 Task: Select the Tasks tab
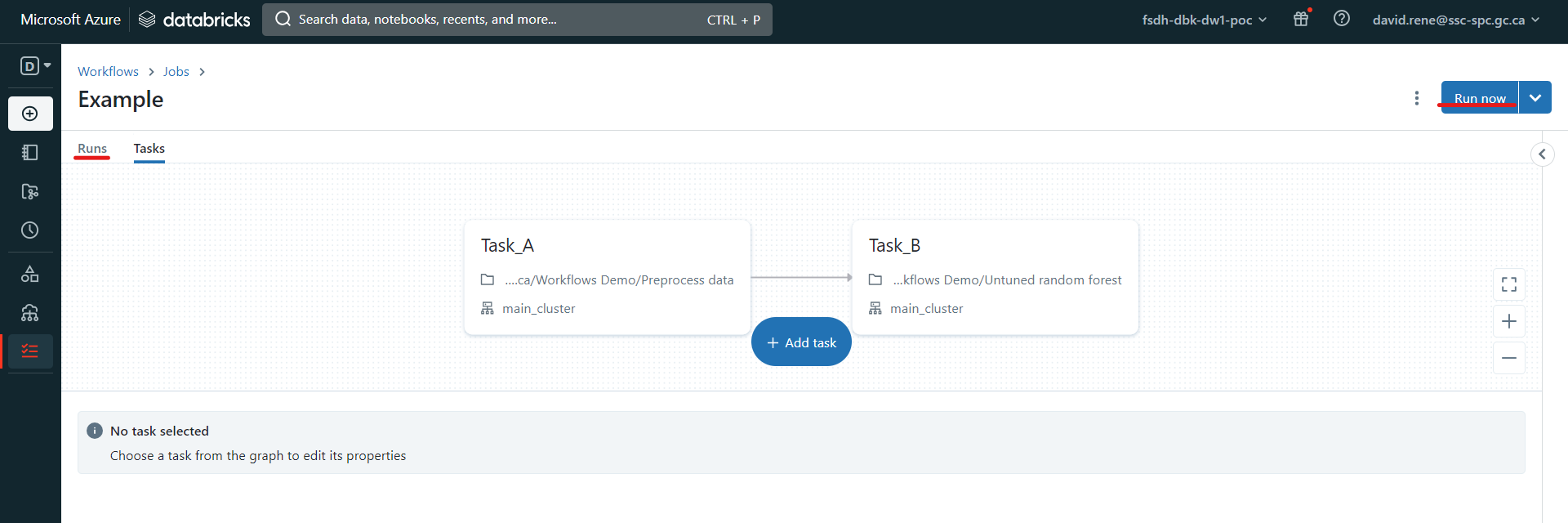coord(149,149)
